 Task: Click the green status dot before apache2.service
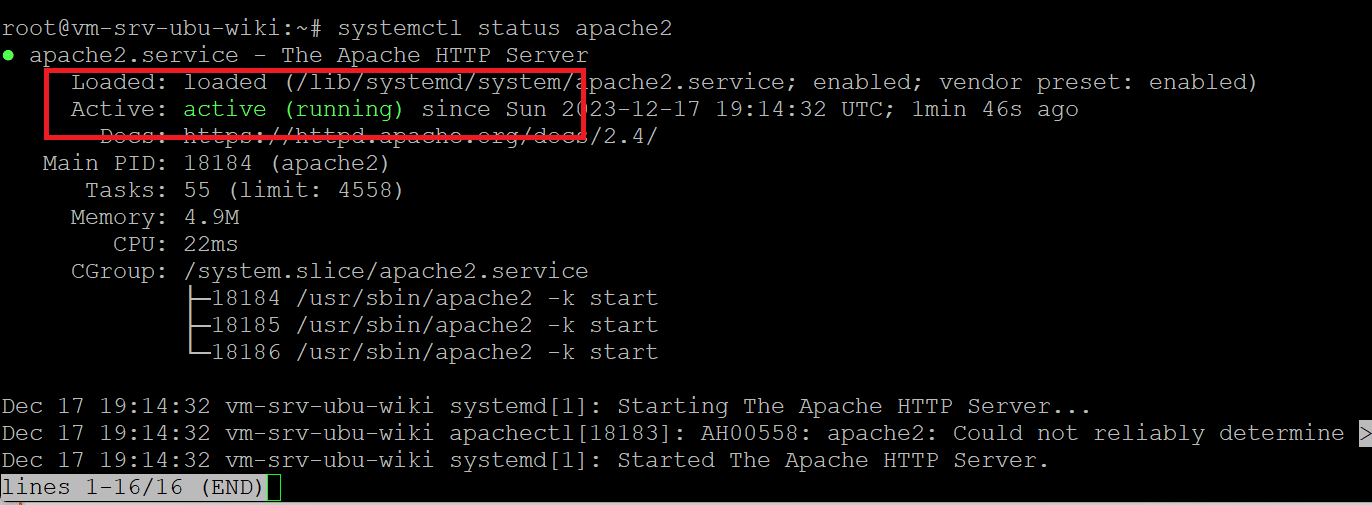click(x=8, y=56)
